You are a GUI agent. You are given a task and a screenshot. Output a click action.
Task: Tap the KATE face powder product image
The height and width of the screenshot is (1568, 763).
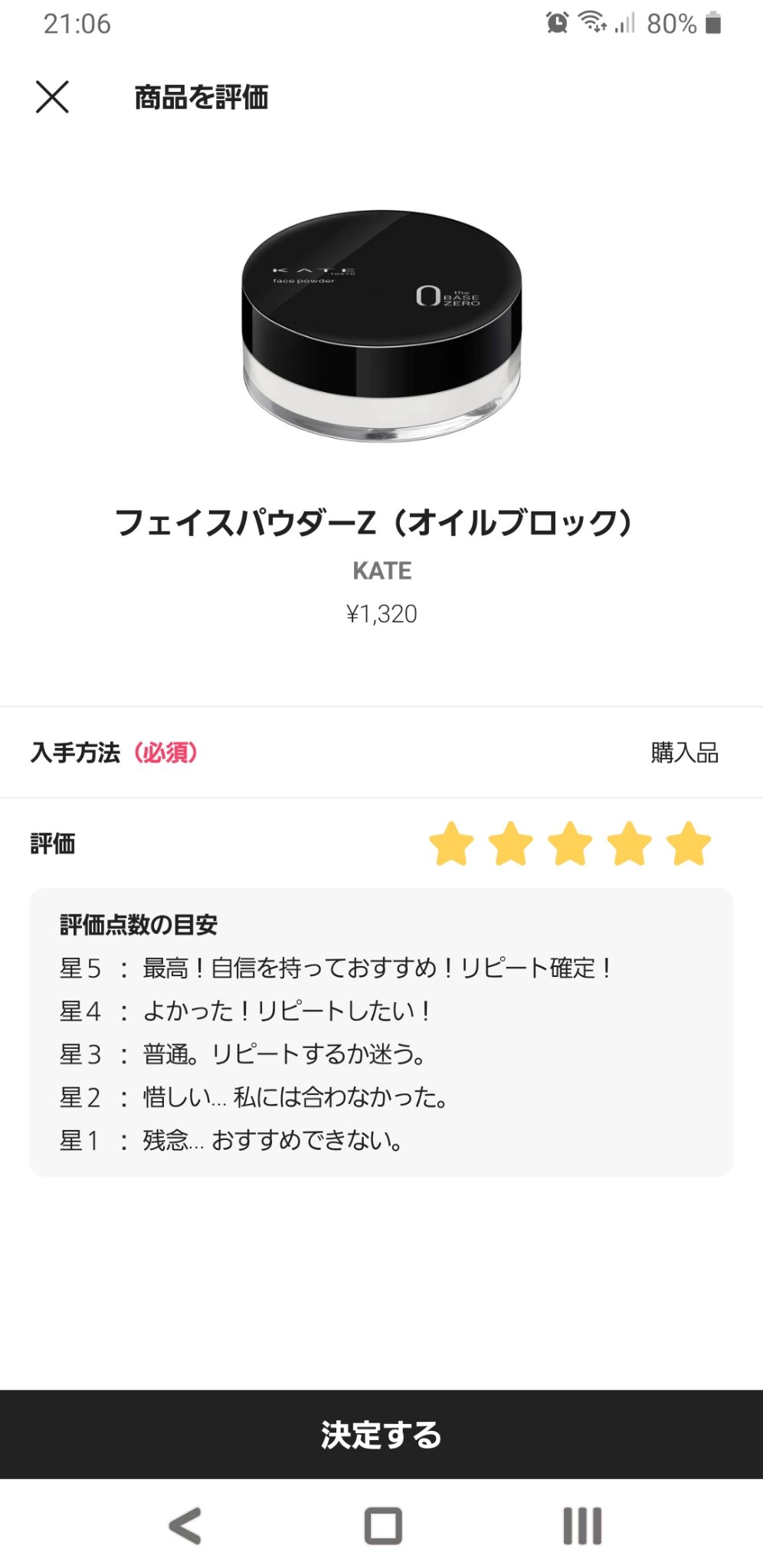[x=381, y=325]
